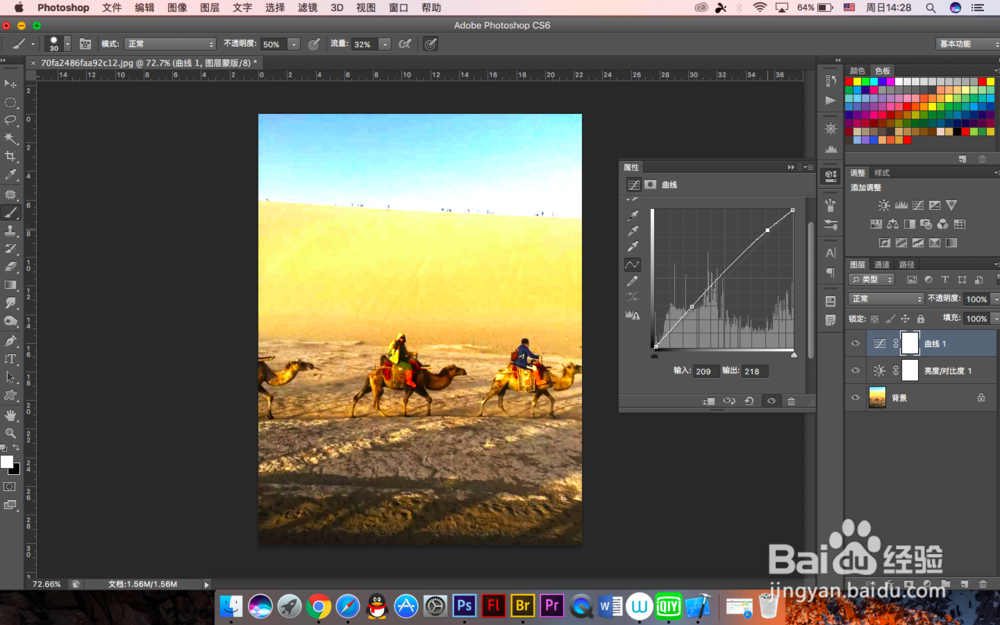Screen dimensions: 1000x625
Task: Open the tool preset picker arrow
Action: [33, 44]
